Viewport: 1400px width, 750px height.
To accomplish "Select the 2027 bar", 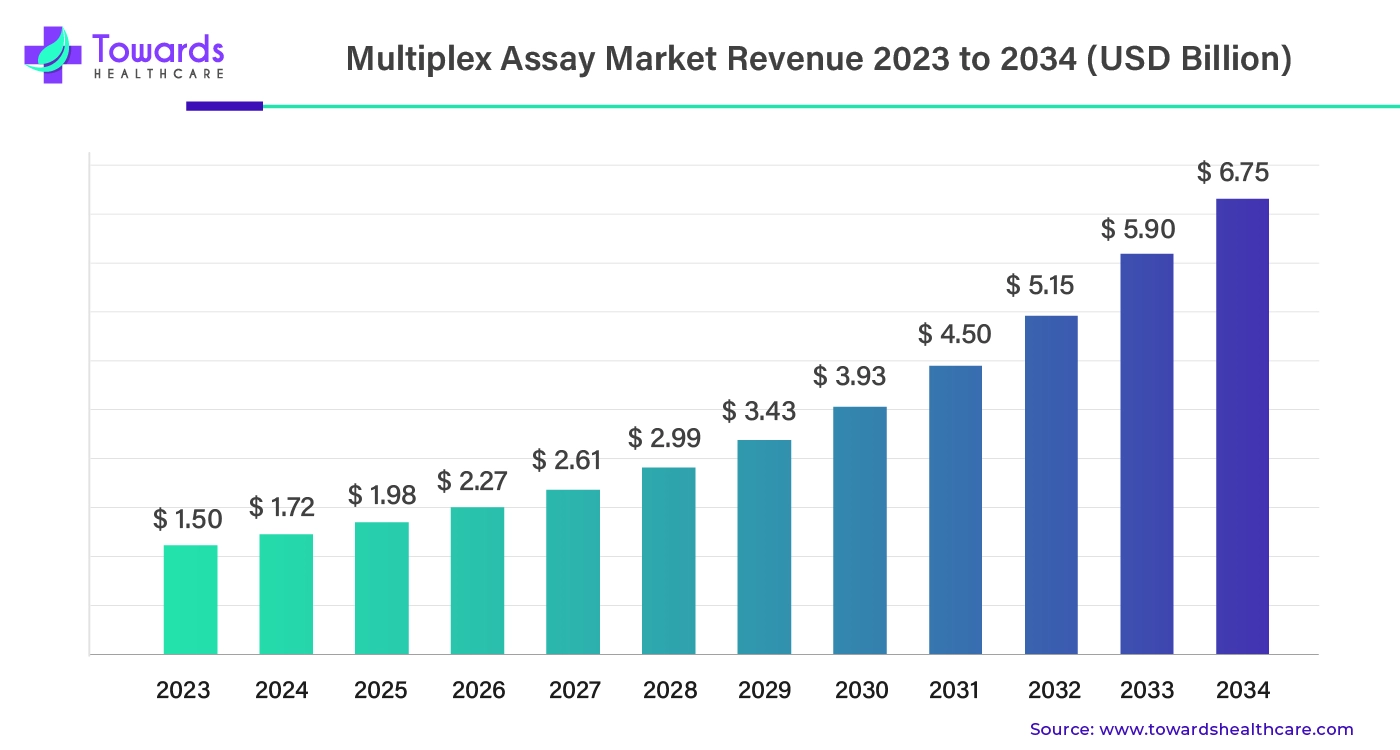I will click(x=573, y=572).
